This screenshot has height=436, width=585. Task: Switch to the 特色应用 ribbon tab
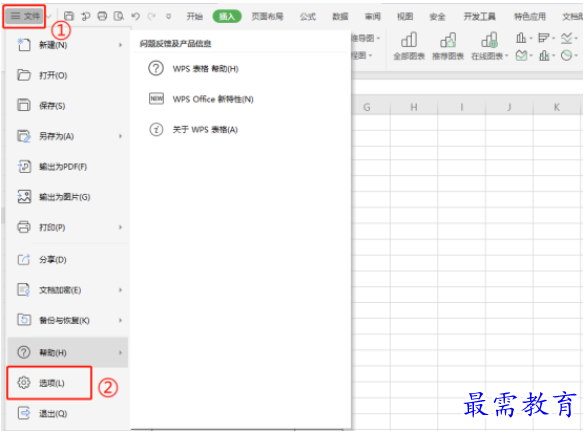530,16
